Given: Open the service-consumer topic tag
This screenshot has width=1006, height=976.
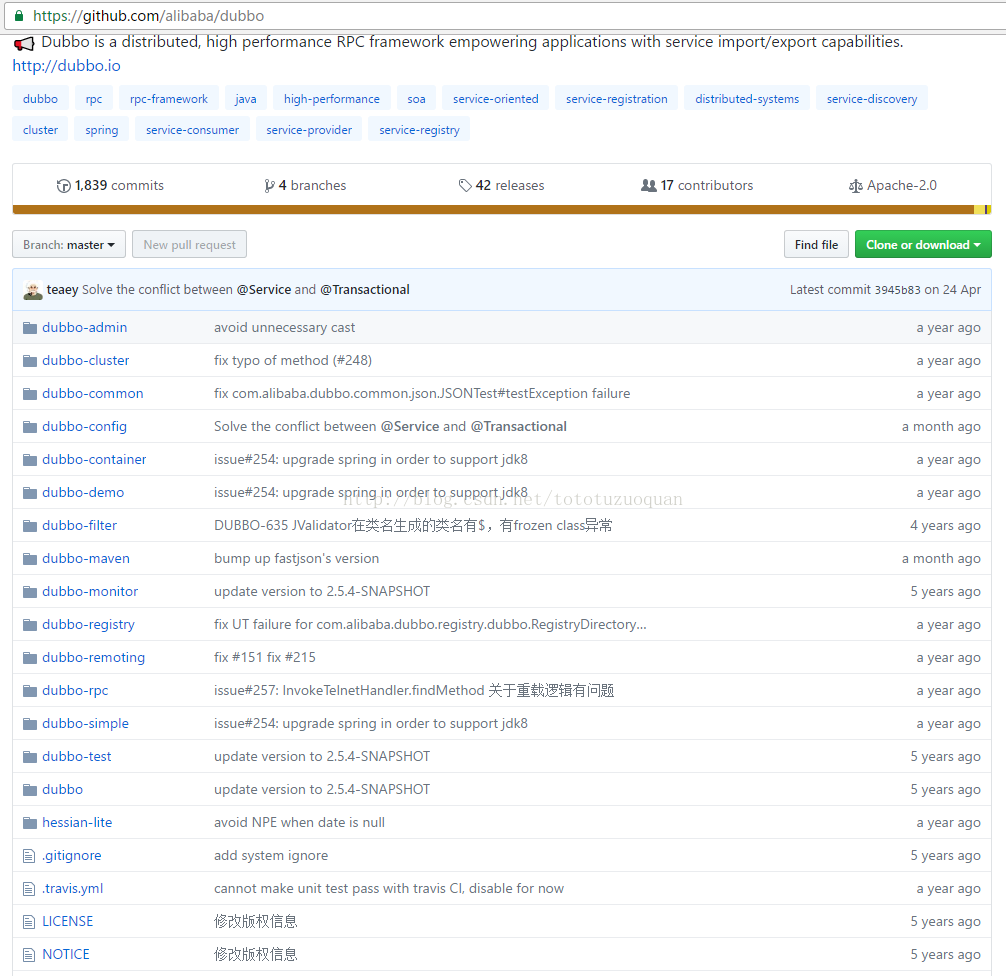Looking at the screenshot, I should 192,130.
